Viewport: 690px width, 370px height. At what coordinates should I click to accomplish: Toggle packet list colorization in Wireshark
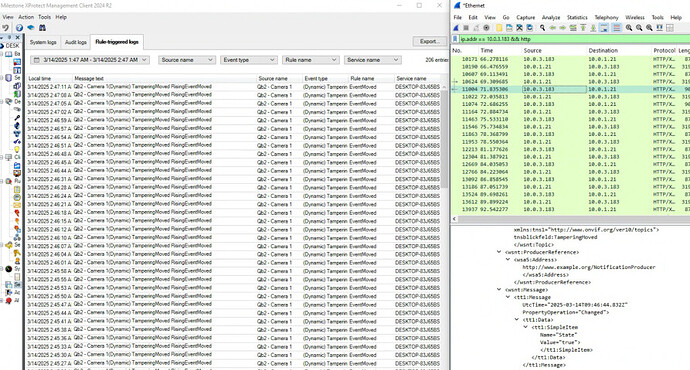[x=617, y=28]
